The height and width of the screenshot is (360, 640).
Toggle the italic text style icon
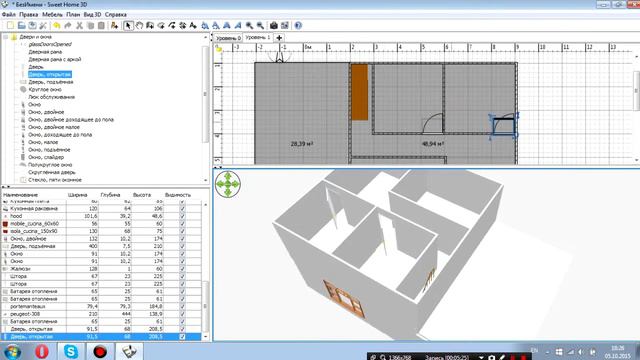pos(238,25)
